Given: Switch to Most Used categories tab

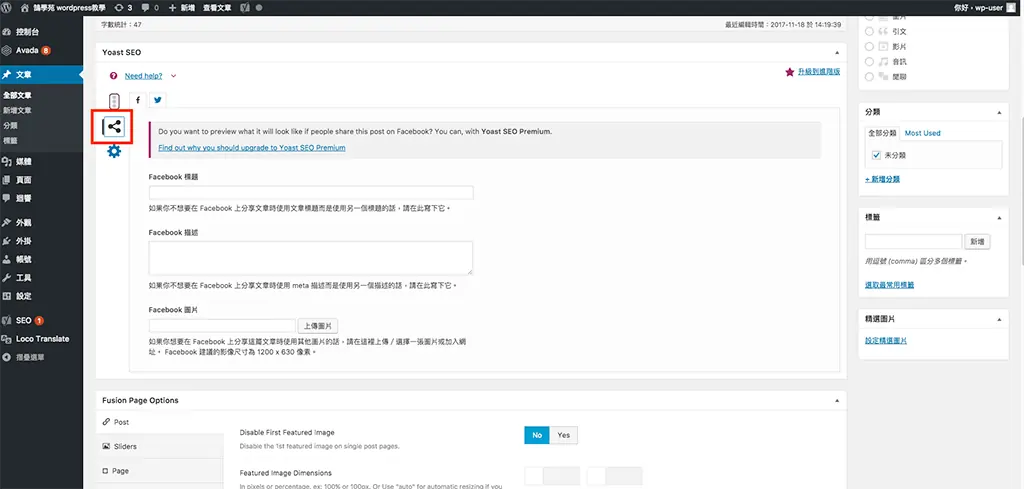Looking at the screenshot, I should (x=922, y=133).
